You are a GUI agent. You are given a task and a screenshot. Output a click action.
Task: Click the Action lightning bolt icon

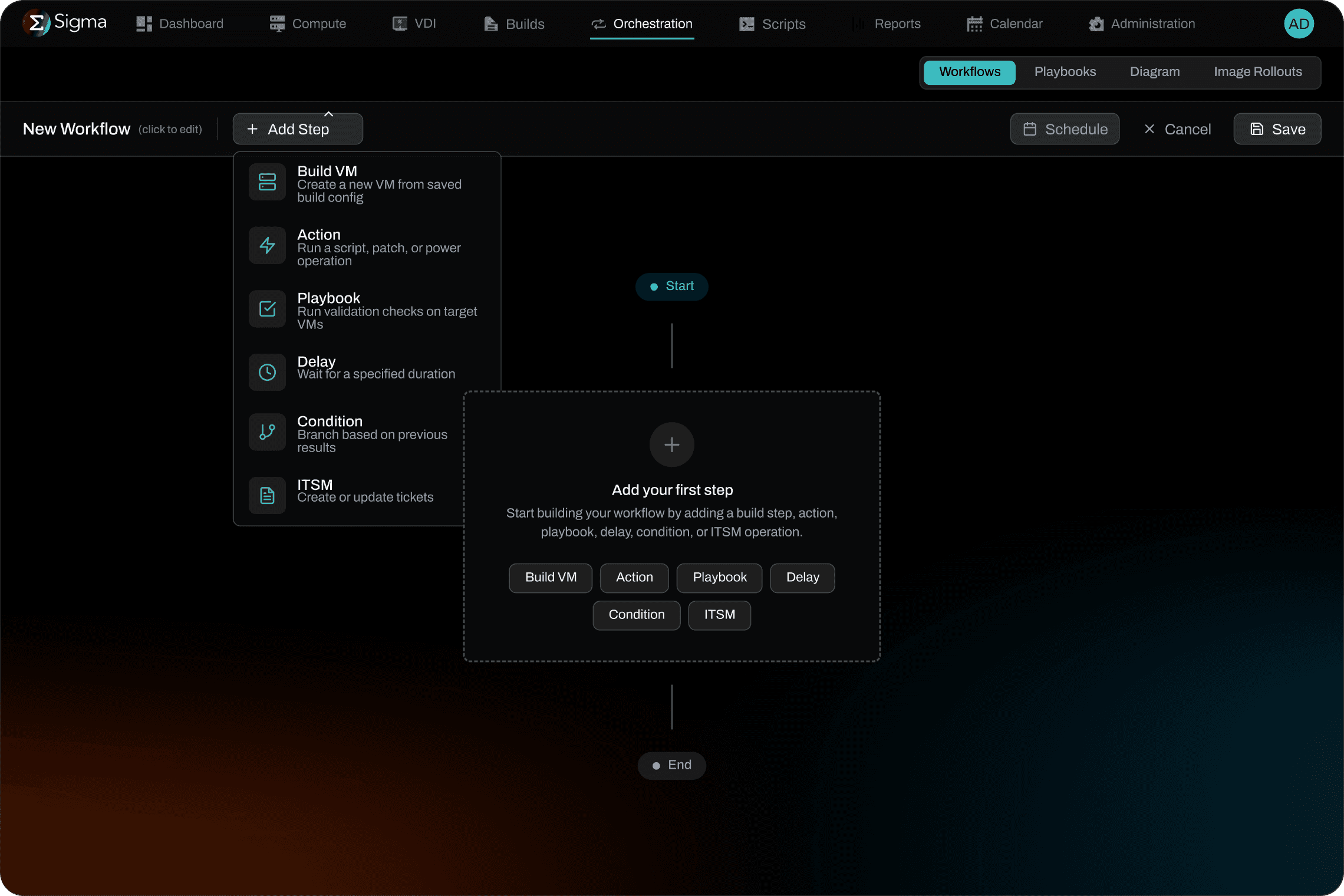click(x=267, y=245)
